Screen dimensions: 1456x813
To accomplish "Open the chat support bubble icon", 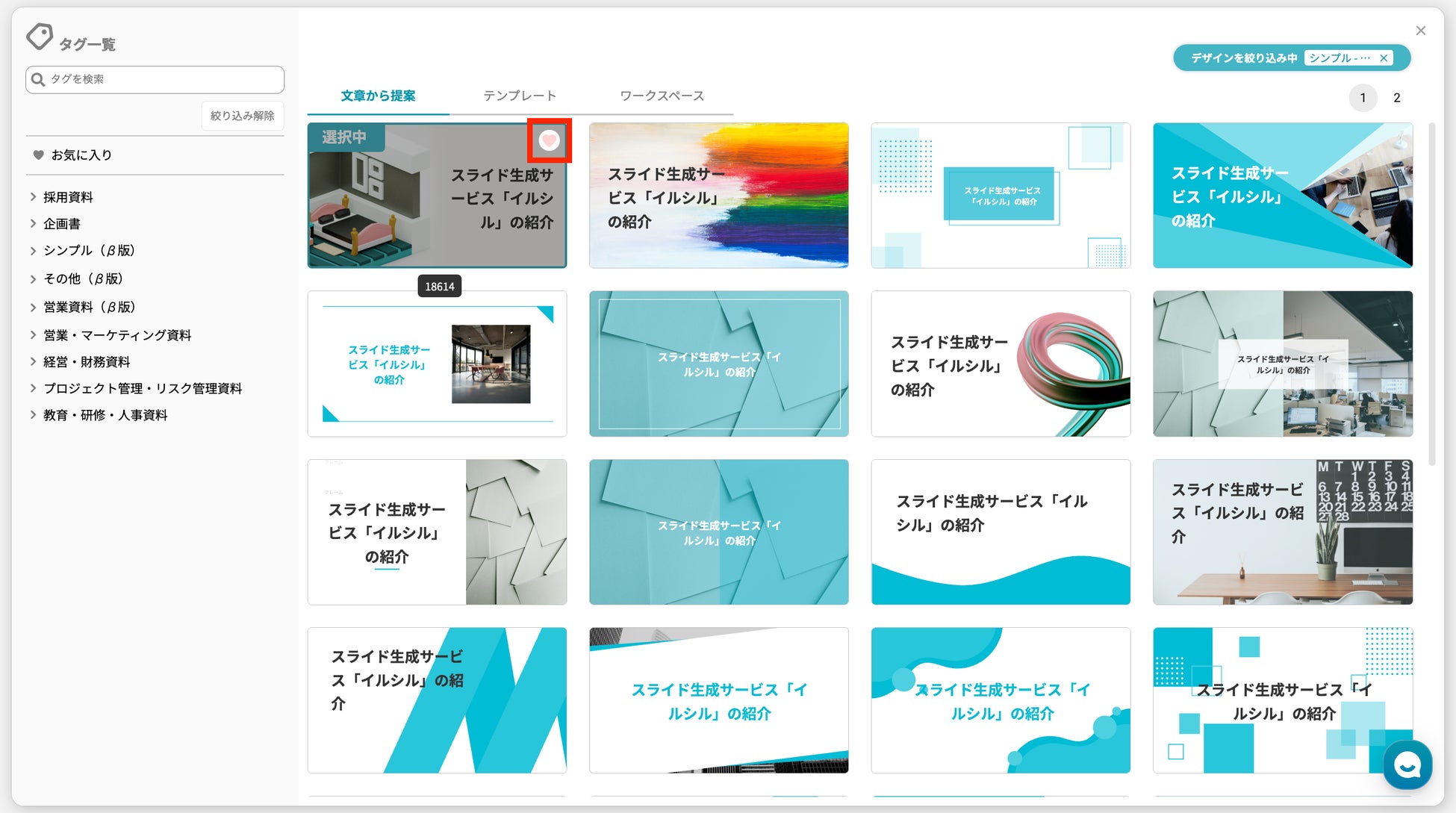I will point(1407,764).
